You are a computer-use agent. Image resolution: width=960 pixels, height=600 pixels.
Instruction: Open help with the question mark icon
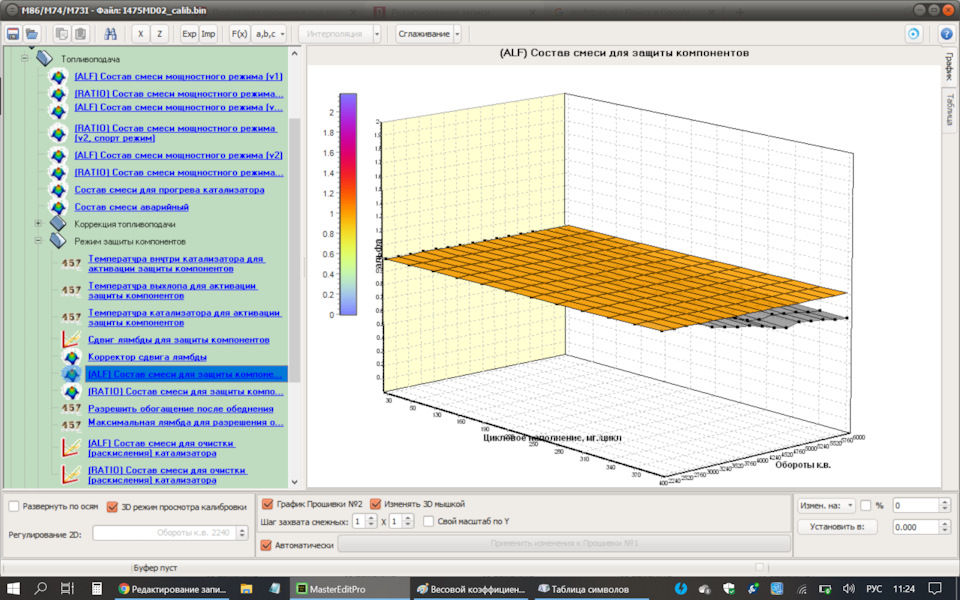pos(947,34)
